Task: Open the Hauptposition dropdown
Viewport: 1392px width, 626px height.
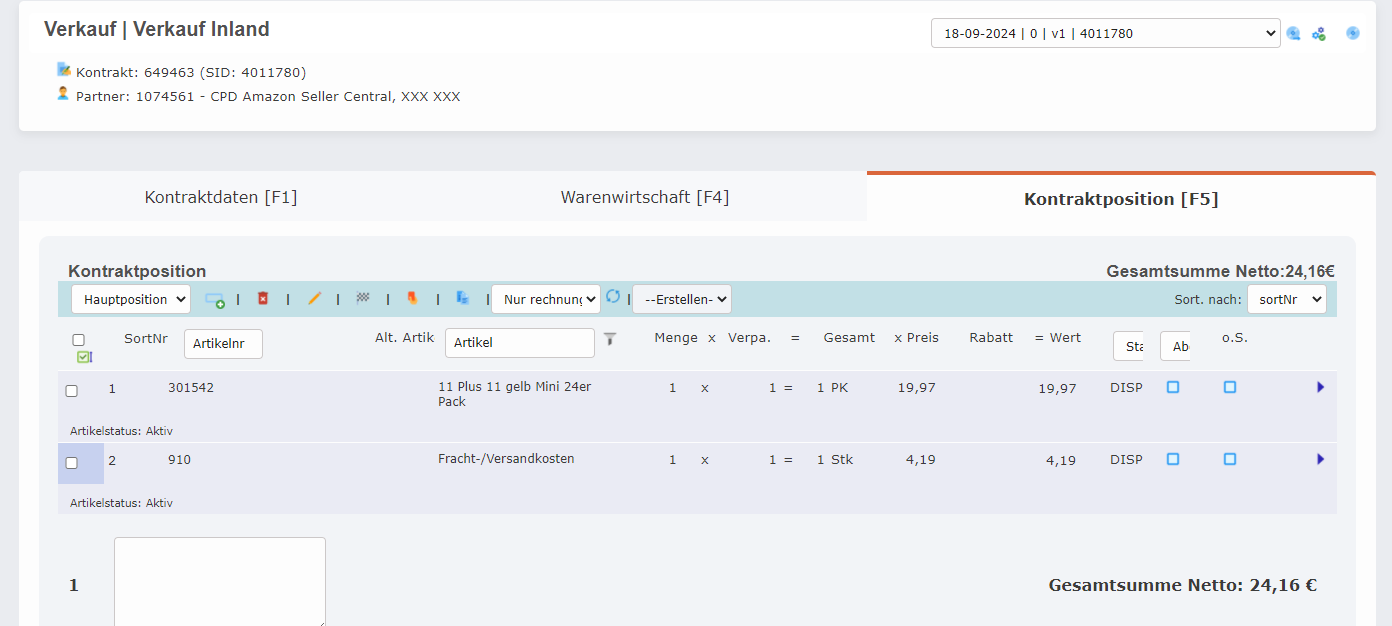Action: pyautogui.click(x=131, y=299)
